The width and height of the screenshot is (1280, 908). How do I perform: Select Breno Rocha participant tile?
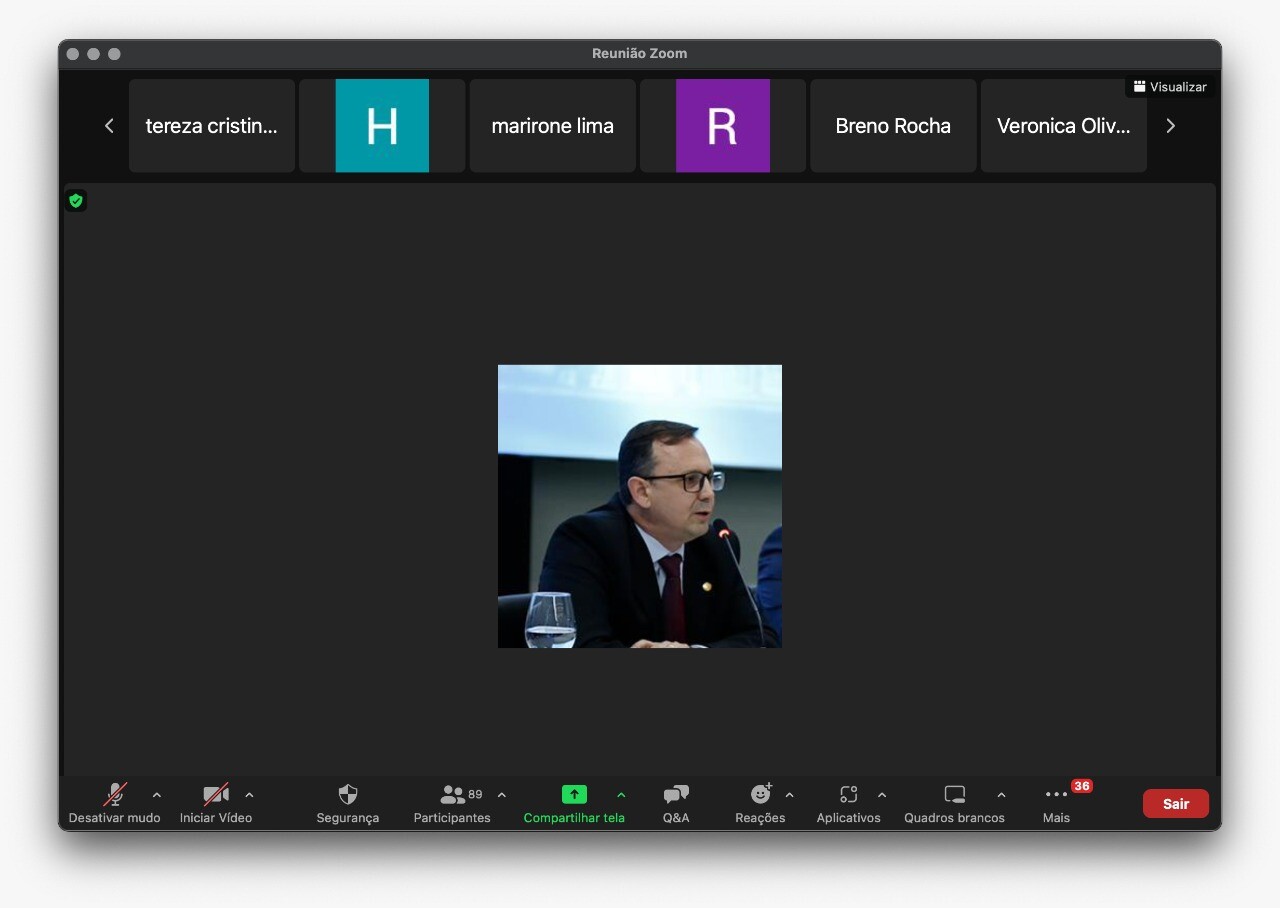(893, 126)
